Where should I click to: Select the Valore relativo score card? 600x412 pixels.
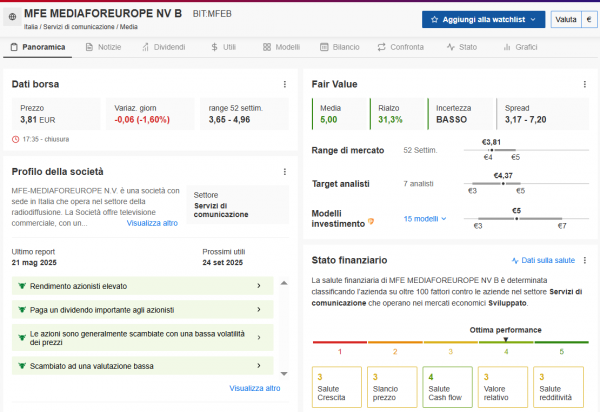pyautogui.click(x=503, y=387)
